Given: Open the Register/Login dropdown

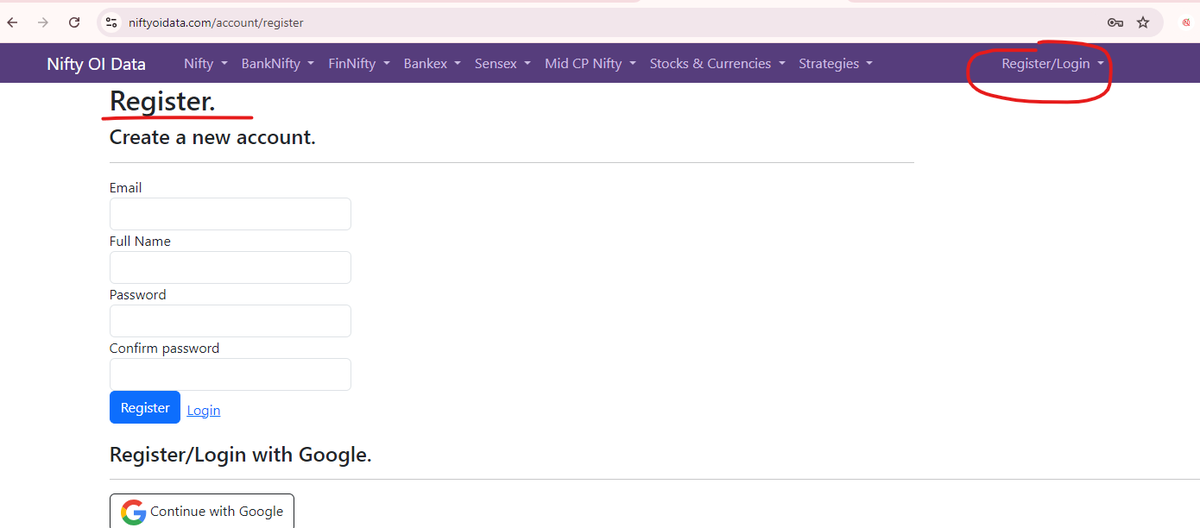Looking at the screenshot, I should [1053, 64].
